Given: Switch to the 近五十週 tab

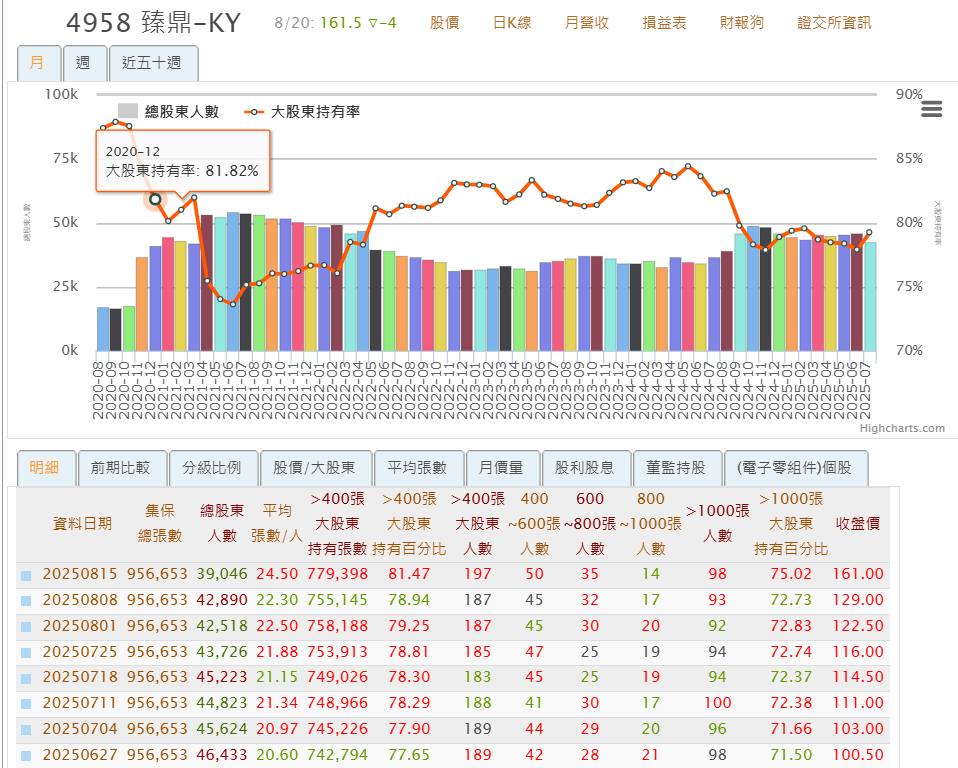Looking at the screenshot, I should tap(153, 63).
